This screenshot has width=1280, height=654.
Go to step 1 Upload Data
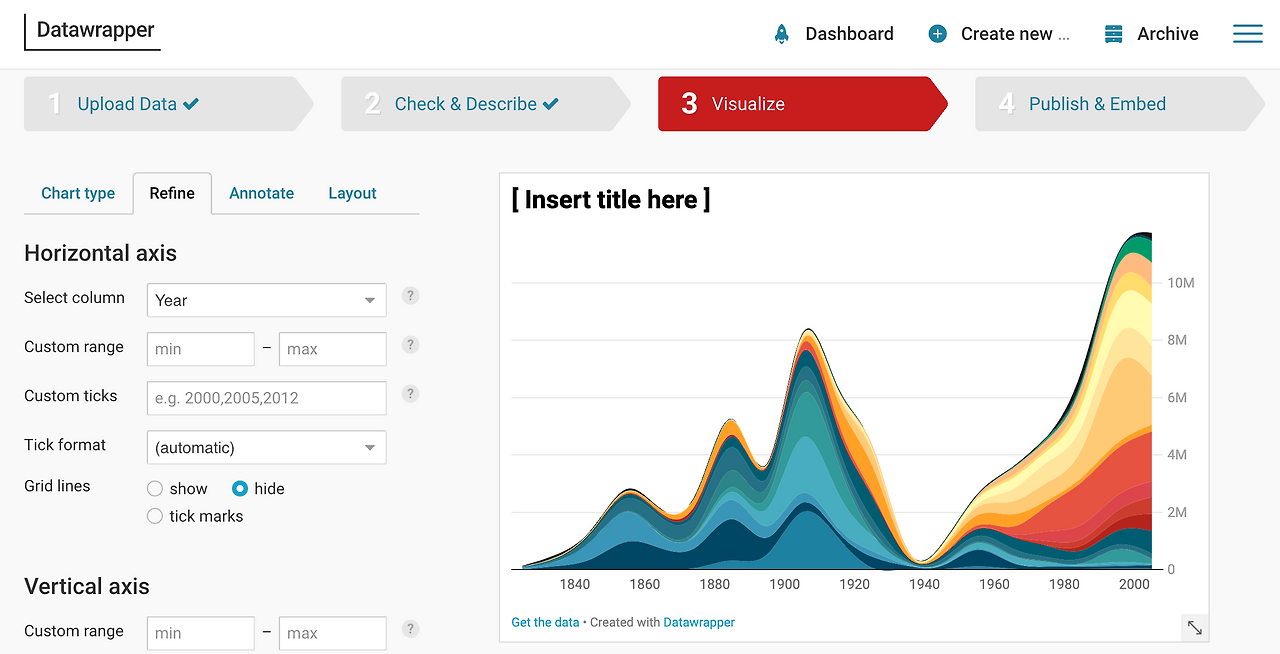[x=168, y=104]
